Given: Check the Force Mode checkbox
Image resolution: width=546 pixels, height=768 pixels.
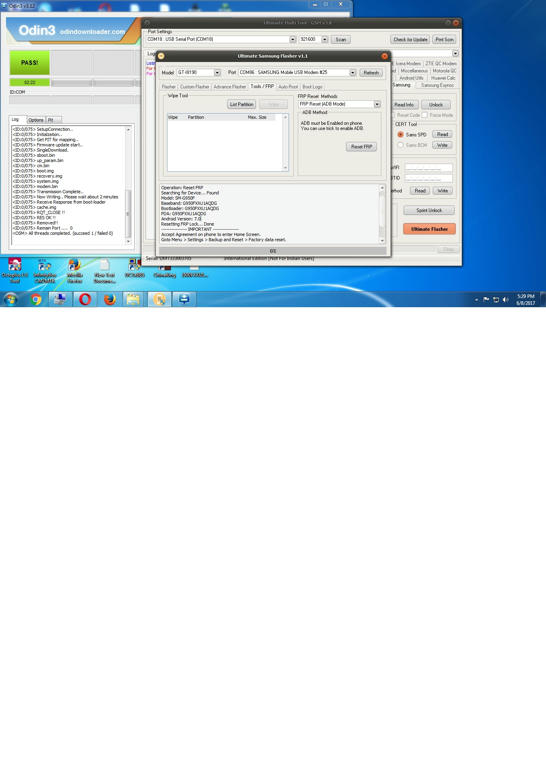Looking at the screenshot, I should coord(425,115).
